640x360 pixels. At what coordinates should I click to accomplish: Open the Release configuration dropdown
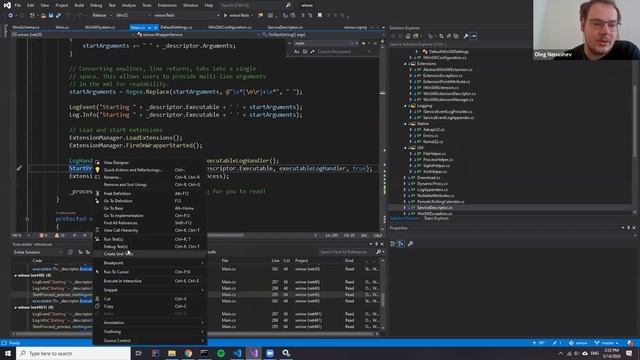point(101,16)
